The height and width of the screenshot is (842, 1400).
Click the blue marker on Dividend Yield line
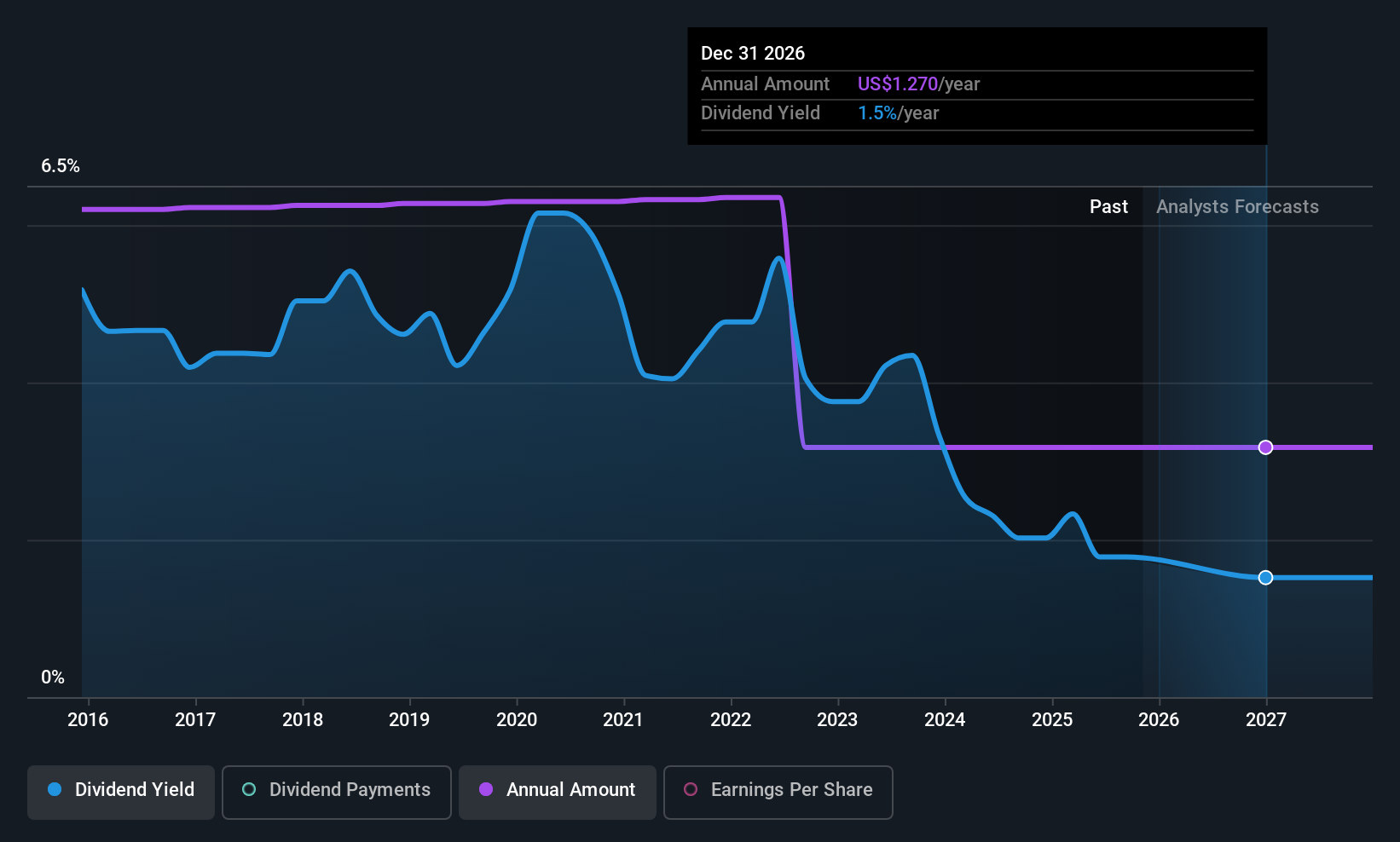[1266, 578]
